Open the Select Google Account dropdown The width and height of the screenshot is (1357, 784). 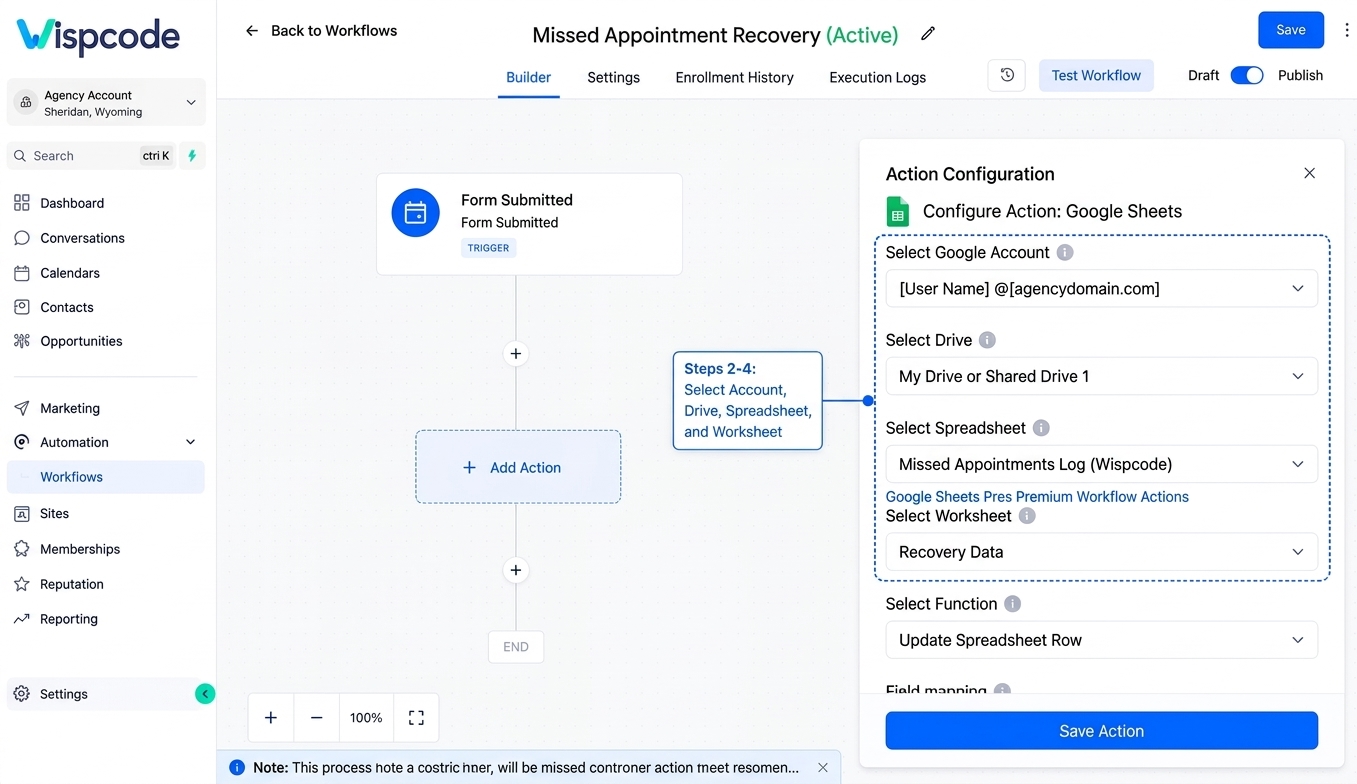coord(1101,288)
